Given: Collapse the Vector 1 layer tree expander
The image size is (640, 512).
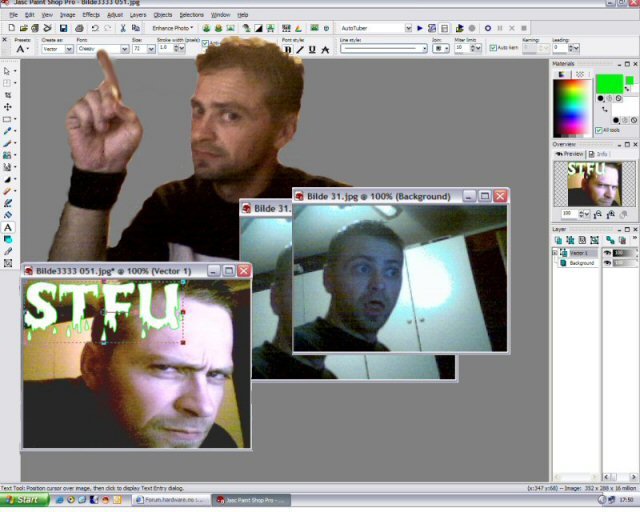Looking at the screenshot, I should coord(555,253).
